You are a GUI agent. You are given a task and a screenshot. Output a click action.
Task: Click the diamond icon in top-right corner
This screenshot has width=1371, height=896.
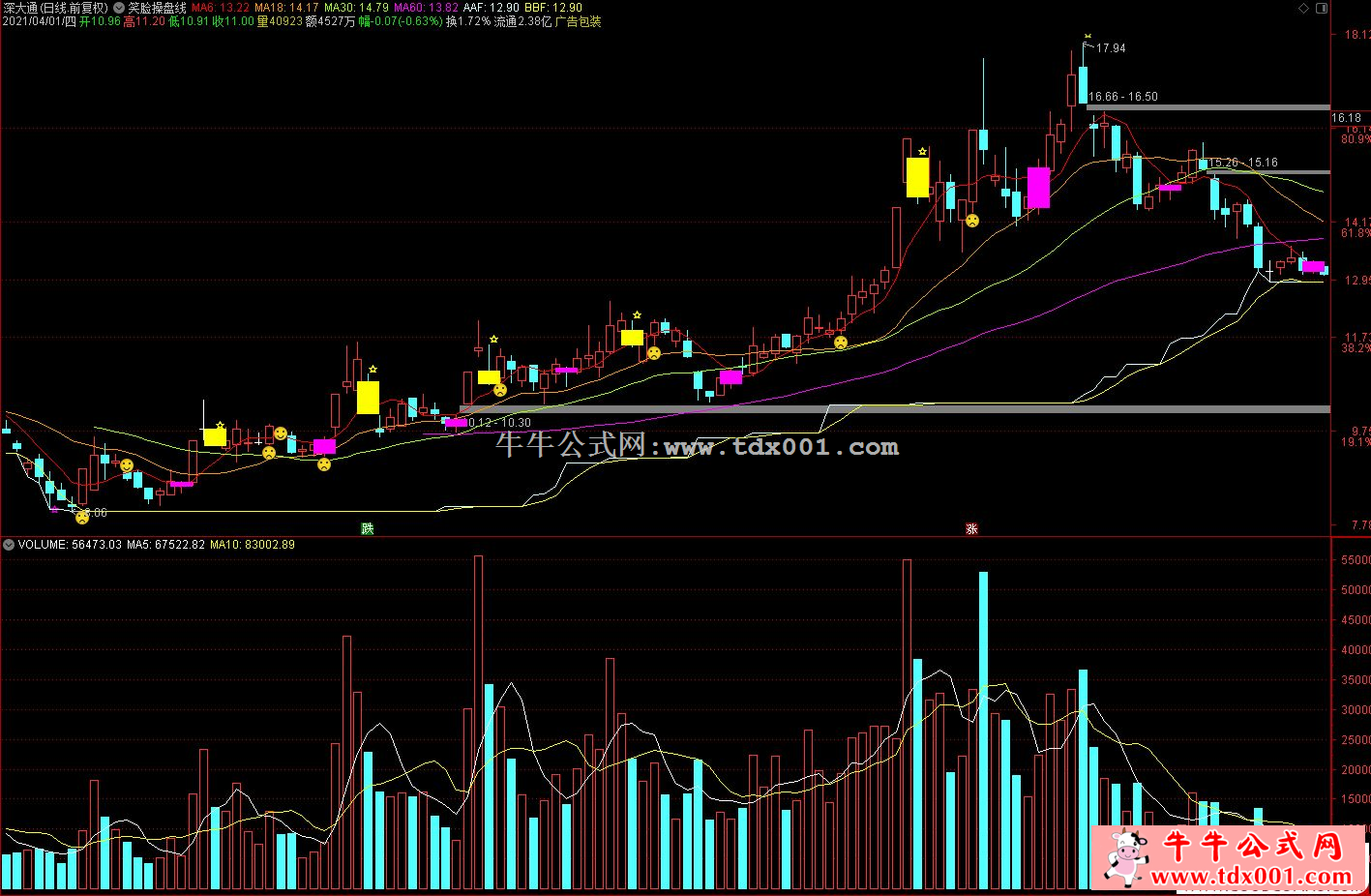pyautogui.click(x=1302, y=8)
